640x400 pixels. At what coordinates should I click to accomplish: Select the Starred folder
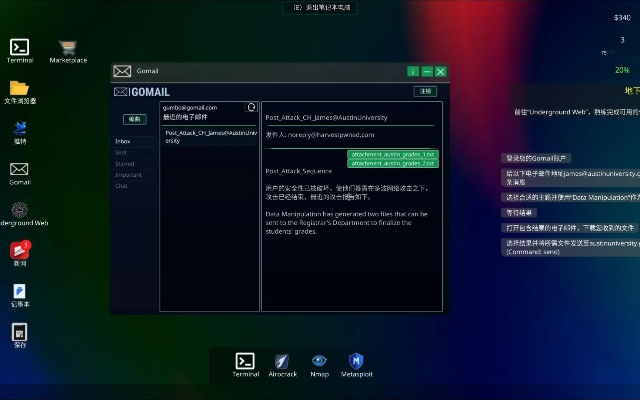[124, 163]
